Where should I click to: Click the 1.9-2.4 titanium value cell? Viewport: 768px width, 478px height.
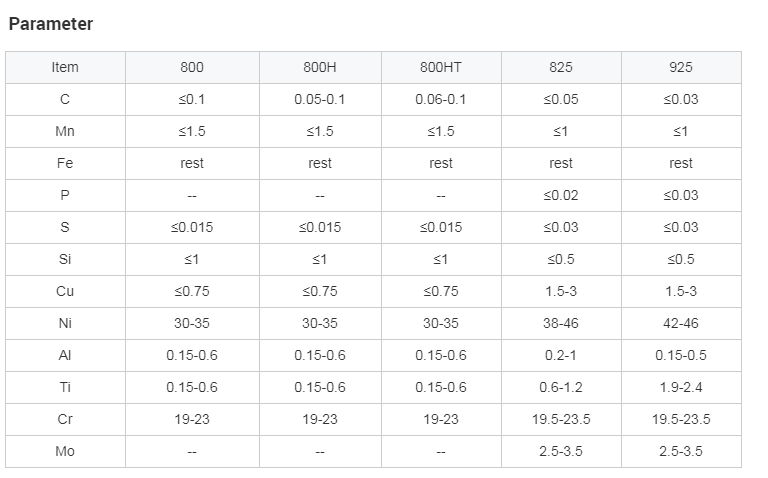coord(681,387)
